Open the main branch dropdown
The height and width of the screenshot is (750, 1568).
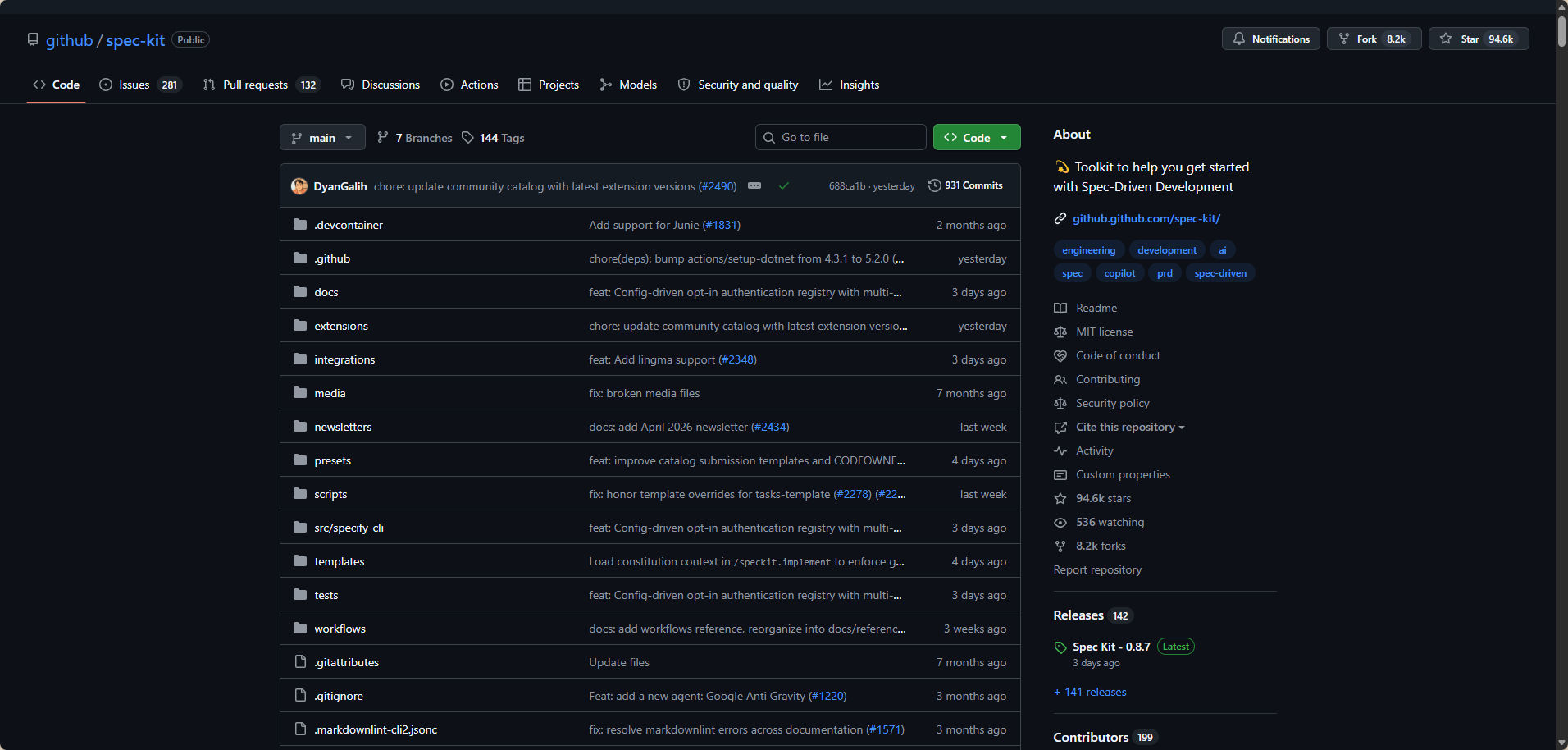click(322, 137)
